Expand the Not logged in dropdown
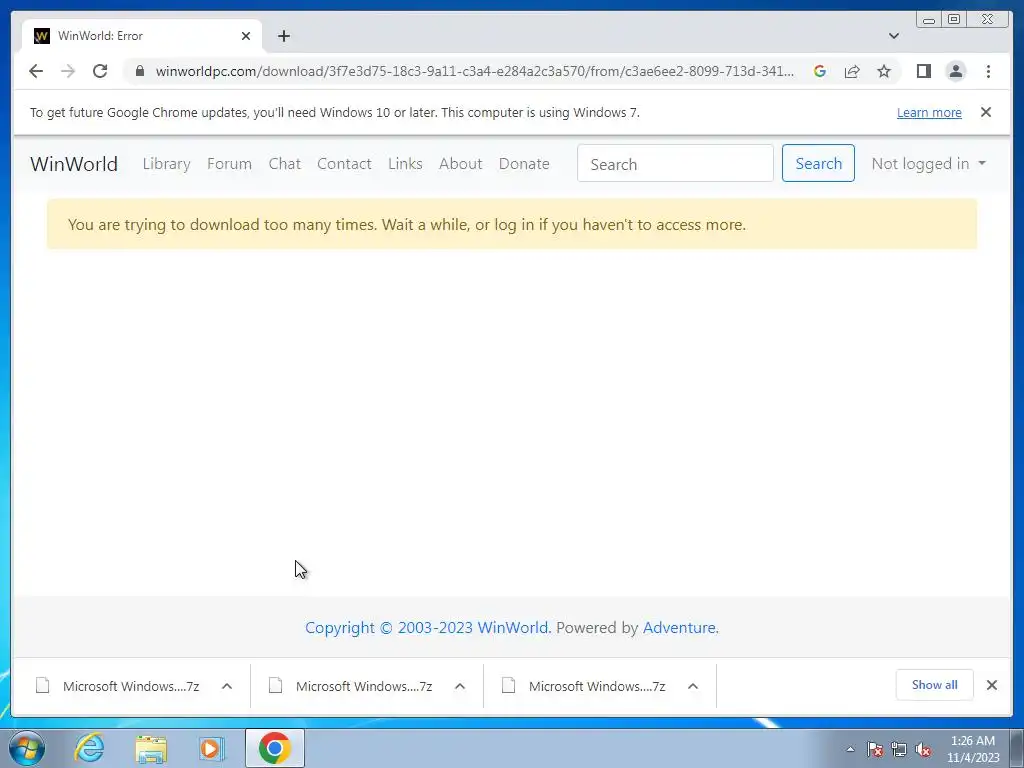1024x768 pixels. click(x=928, y=163)
